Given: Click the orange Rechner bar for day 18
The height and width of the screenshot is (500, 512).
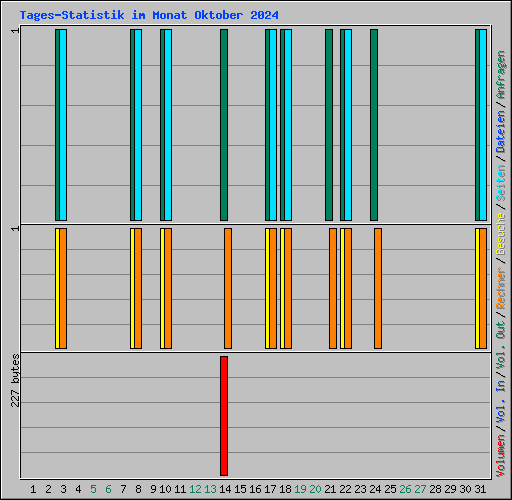Looking at the screenshot, I should [288, 289].
